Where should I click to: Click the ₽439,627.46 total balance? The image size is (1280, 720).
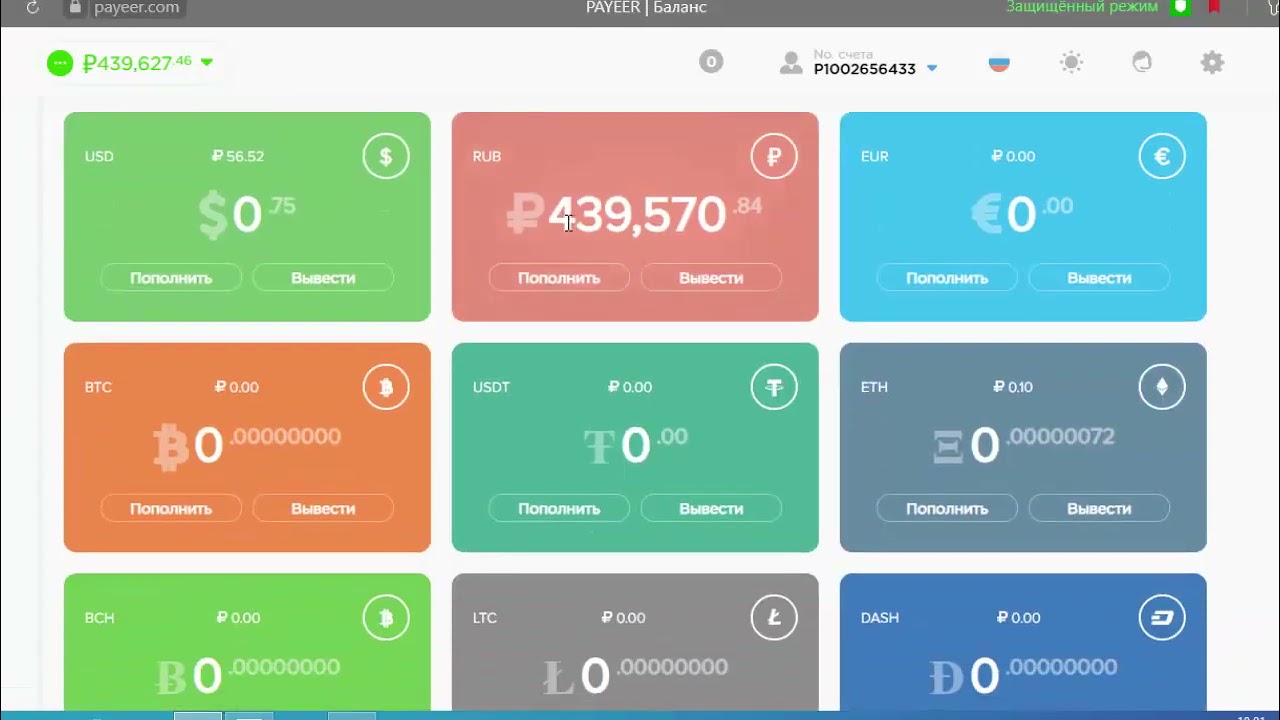(x=137, y=63)
